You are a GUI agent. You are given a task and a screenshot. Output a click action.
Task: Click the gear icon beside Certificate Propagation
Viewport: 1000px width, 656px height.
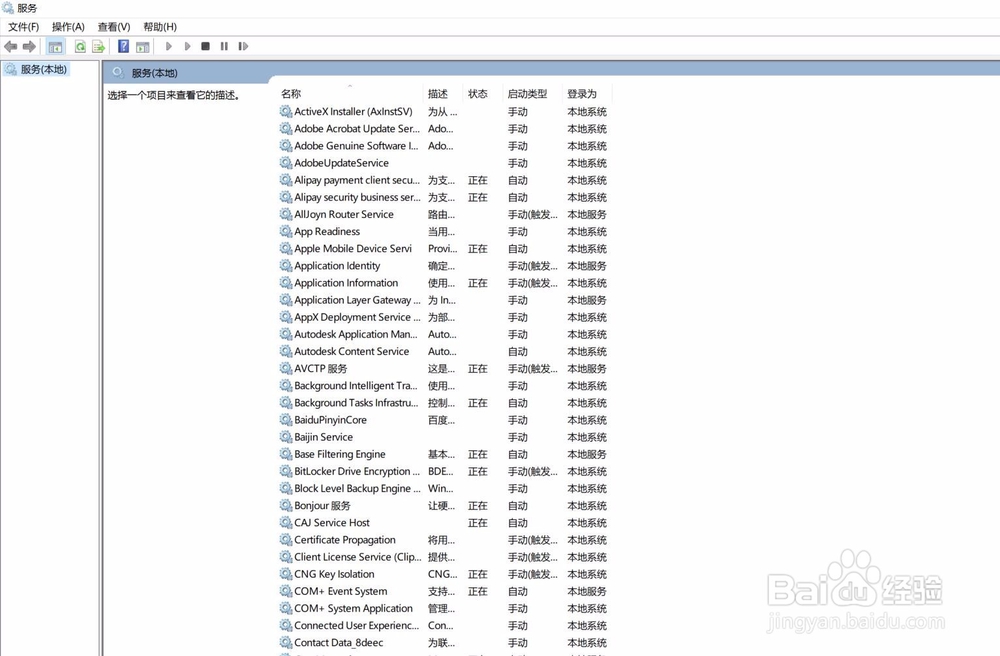pyautogui.click(x=286, y=540)
